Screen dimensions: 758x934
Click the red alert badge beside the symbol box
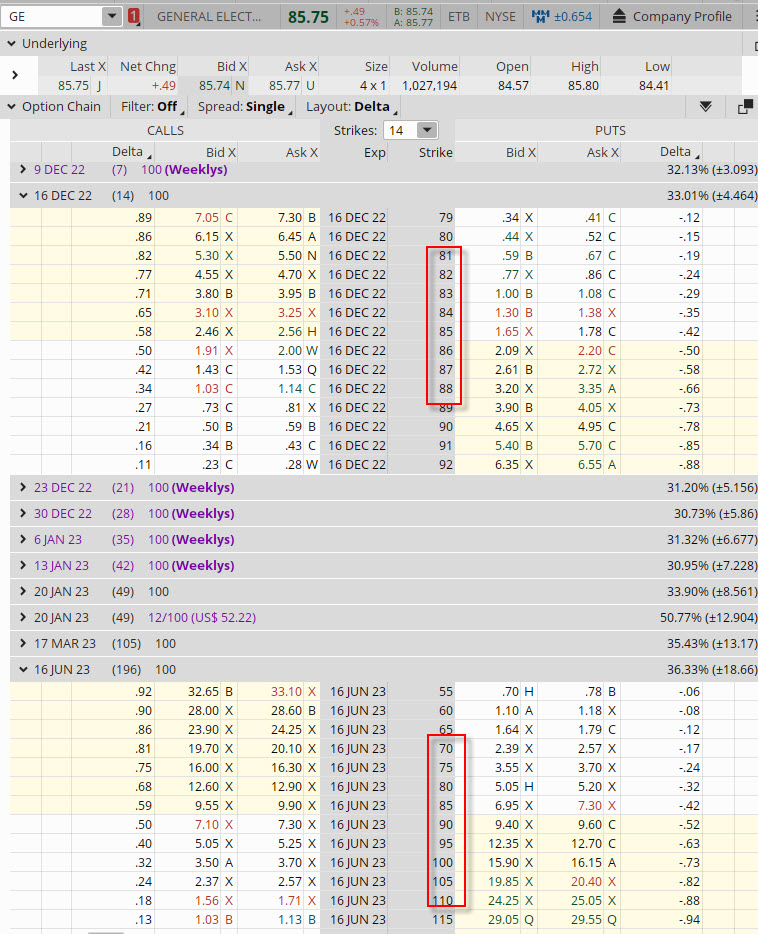[134, 16]
